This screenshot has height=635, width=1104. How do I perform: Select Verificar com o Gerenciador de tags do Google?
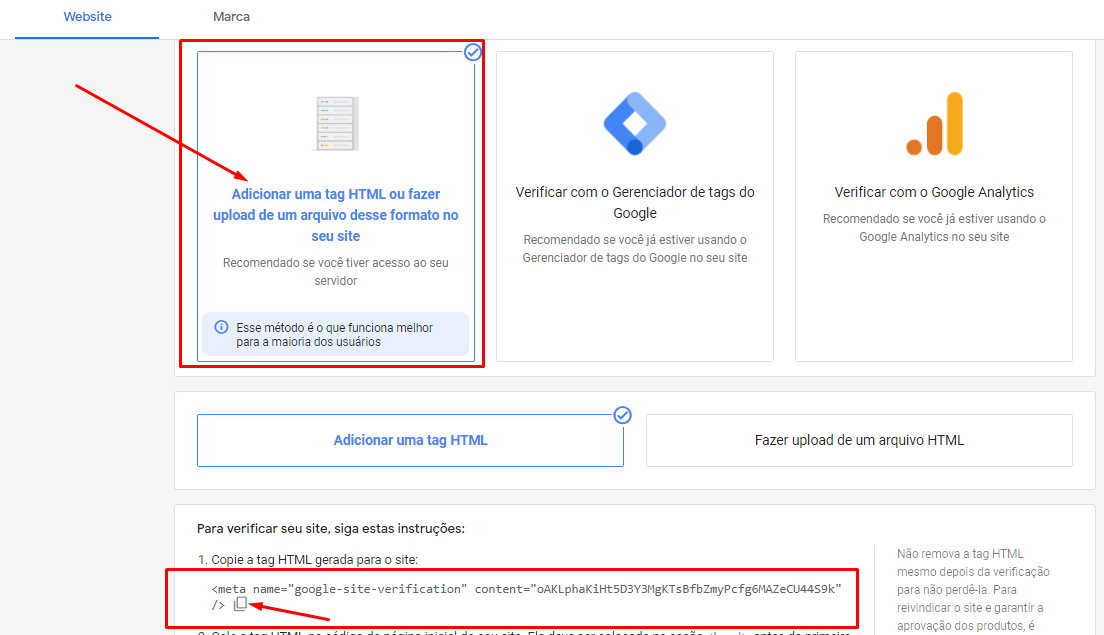(634, 202)
